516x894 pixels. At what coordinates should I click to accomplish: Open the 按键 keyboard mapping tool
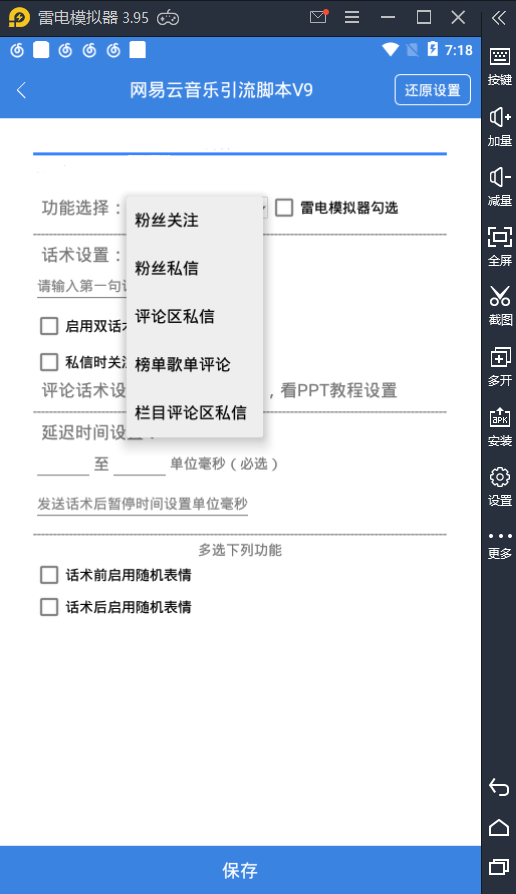click(x=499, y=66)
